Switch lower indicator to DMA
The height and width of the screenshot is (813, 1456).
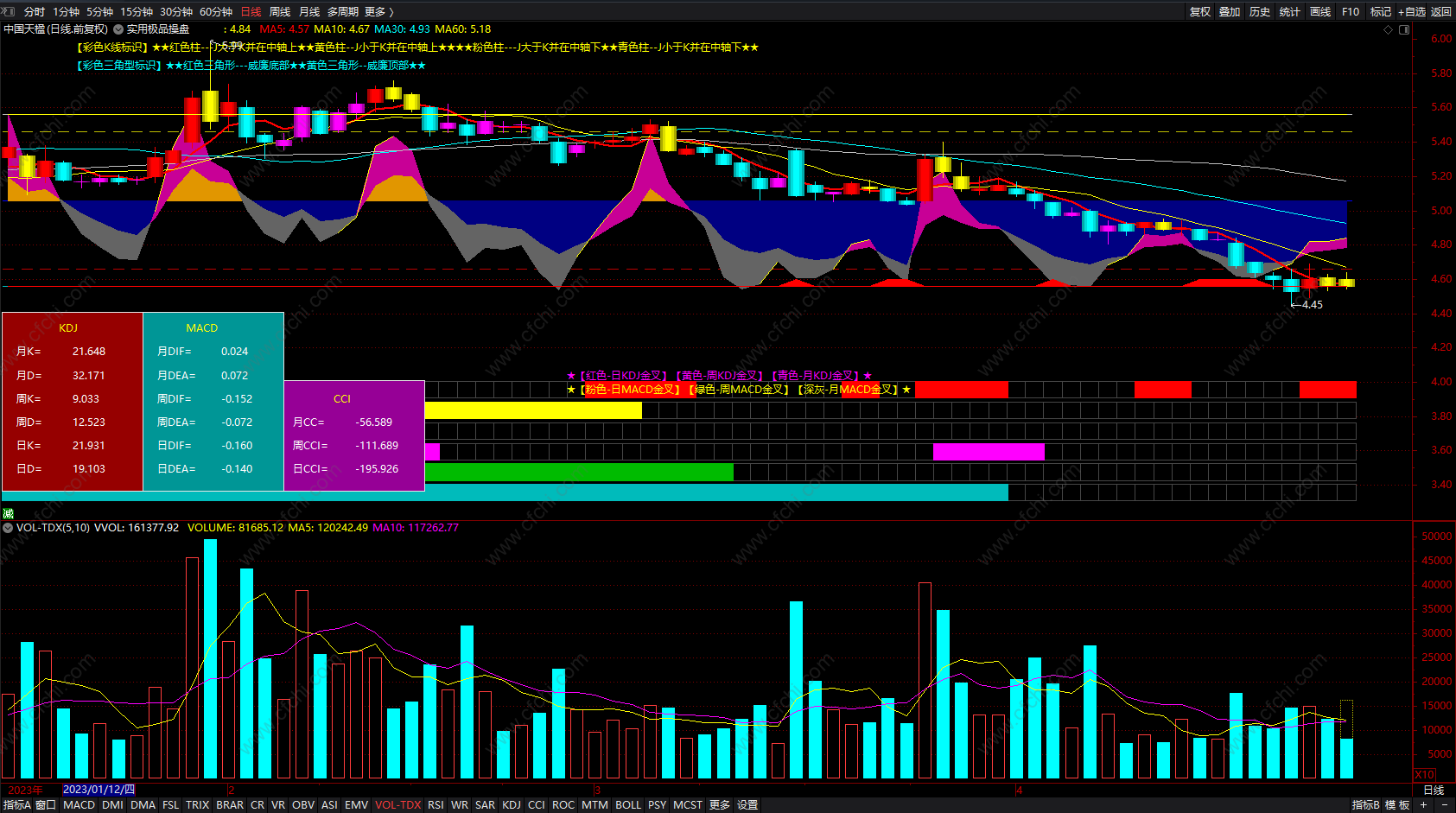point(143,804)
